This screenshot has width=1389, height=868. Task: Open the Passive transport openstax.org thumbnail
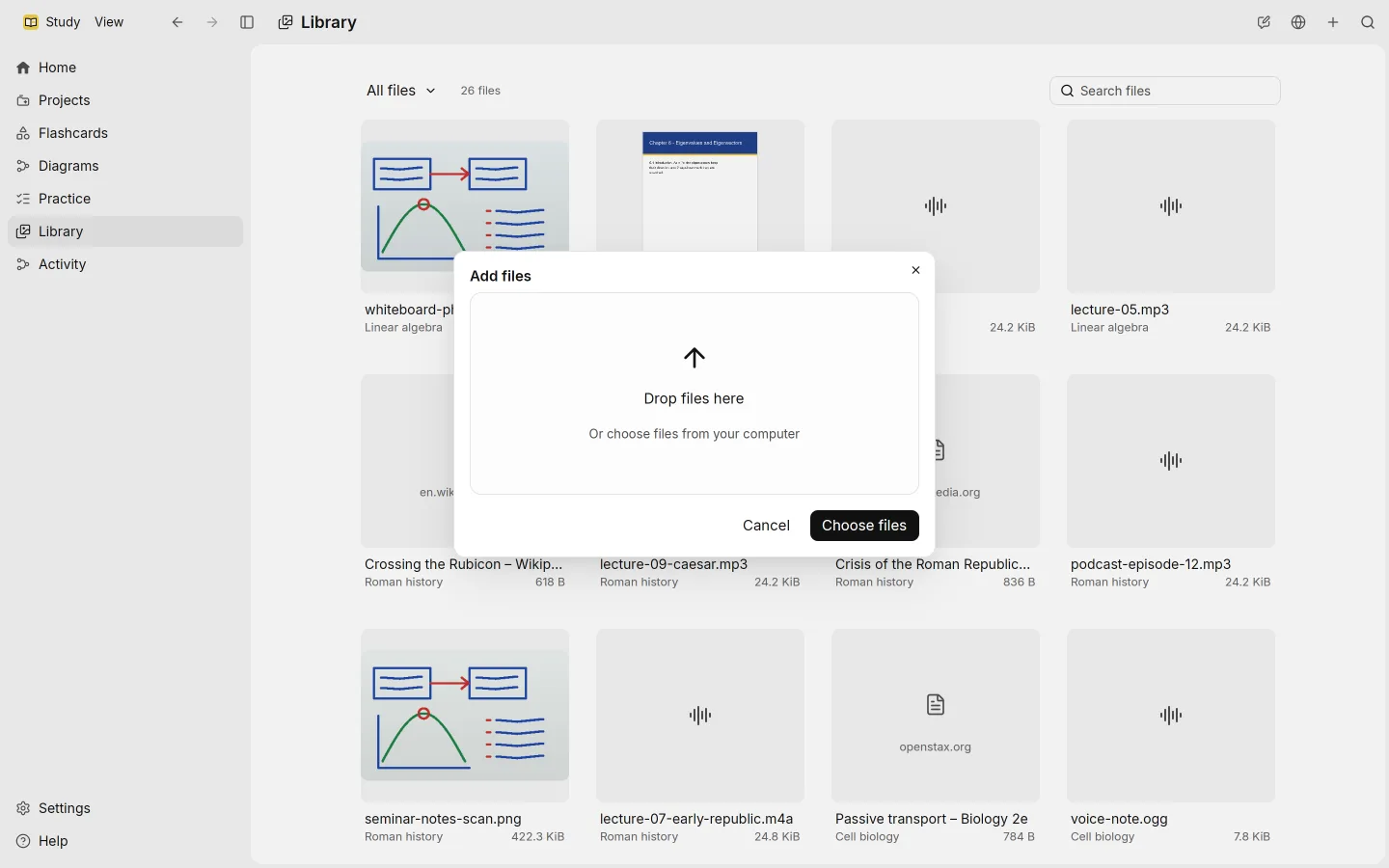pos(936,716)
